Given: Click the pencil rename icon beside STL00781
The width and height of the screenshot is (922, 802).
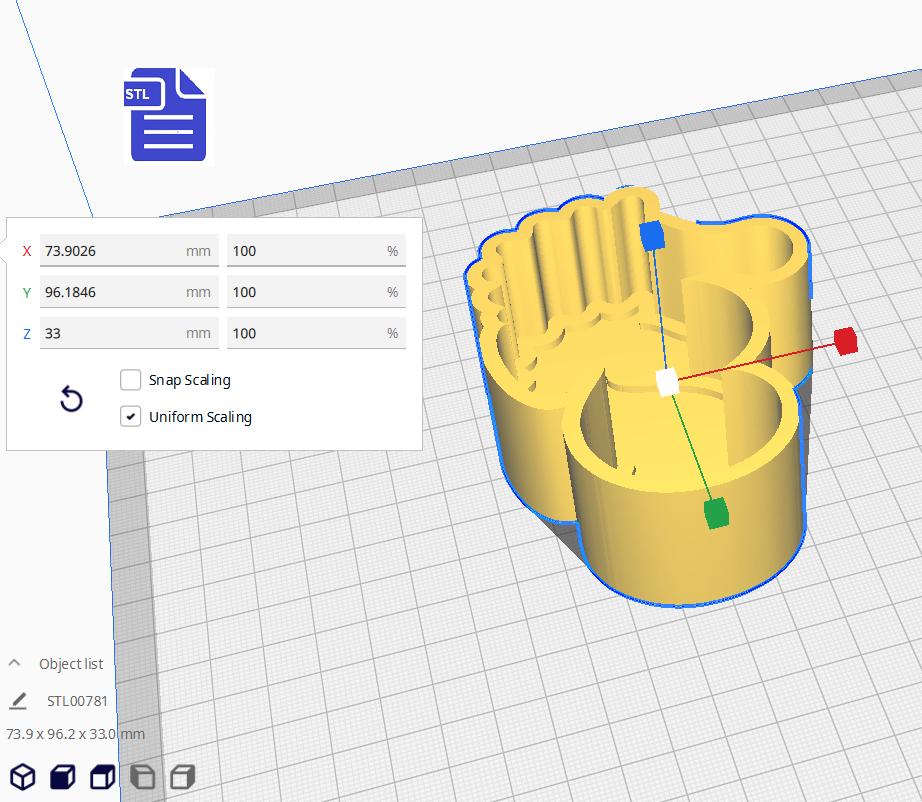Looking at the screenshot, I should [x=18, y=700].
